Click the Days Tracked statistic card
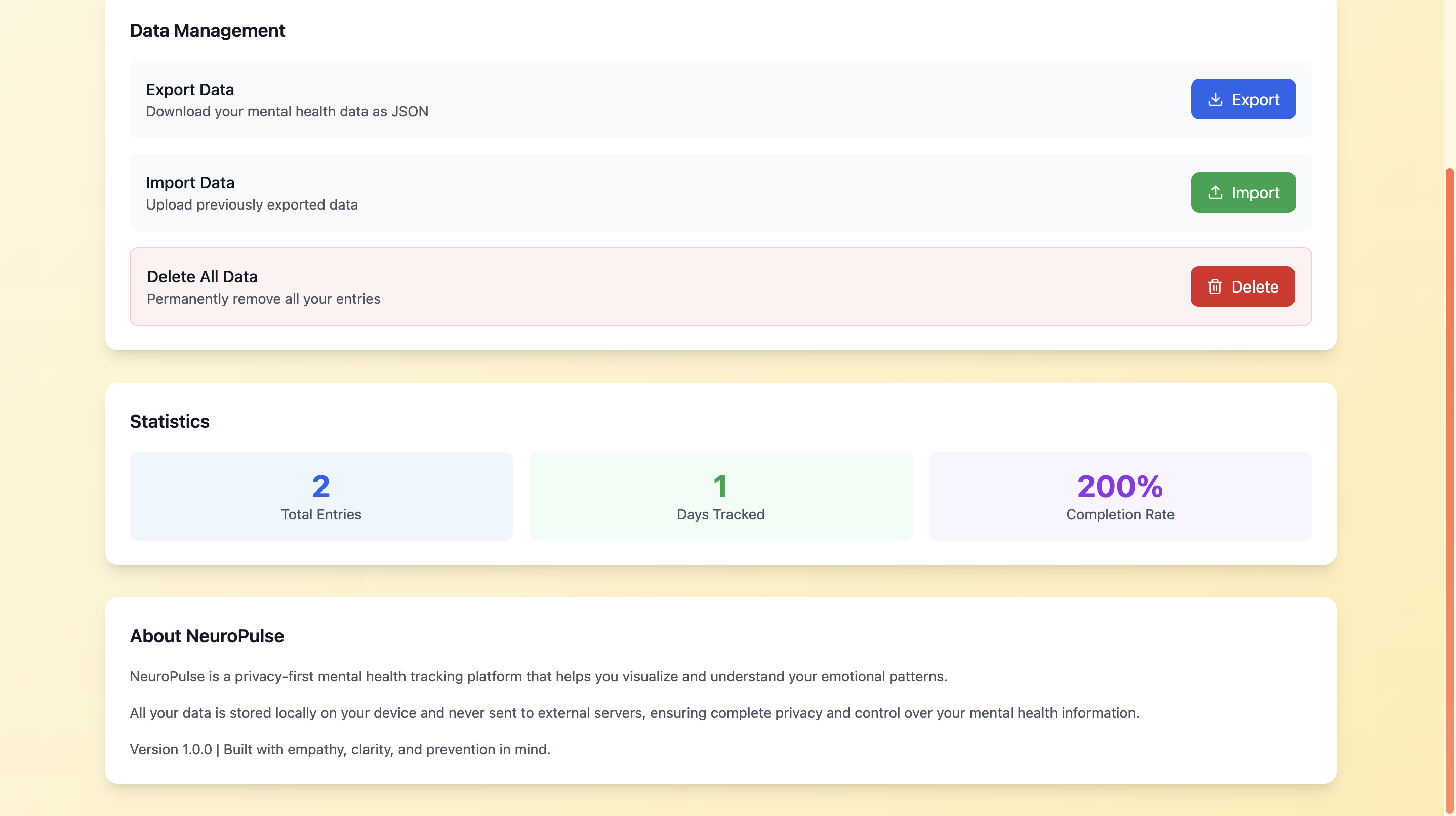 coord(720,496)
